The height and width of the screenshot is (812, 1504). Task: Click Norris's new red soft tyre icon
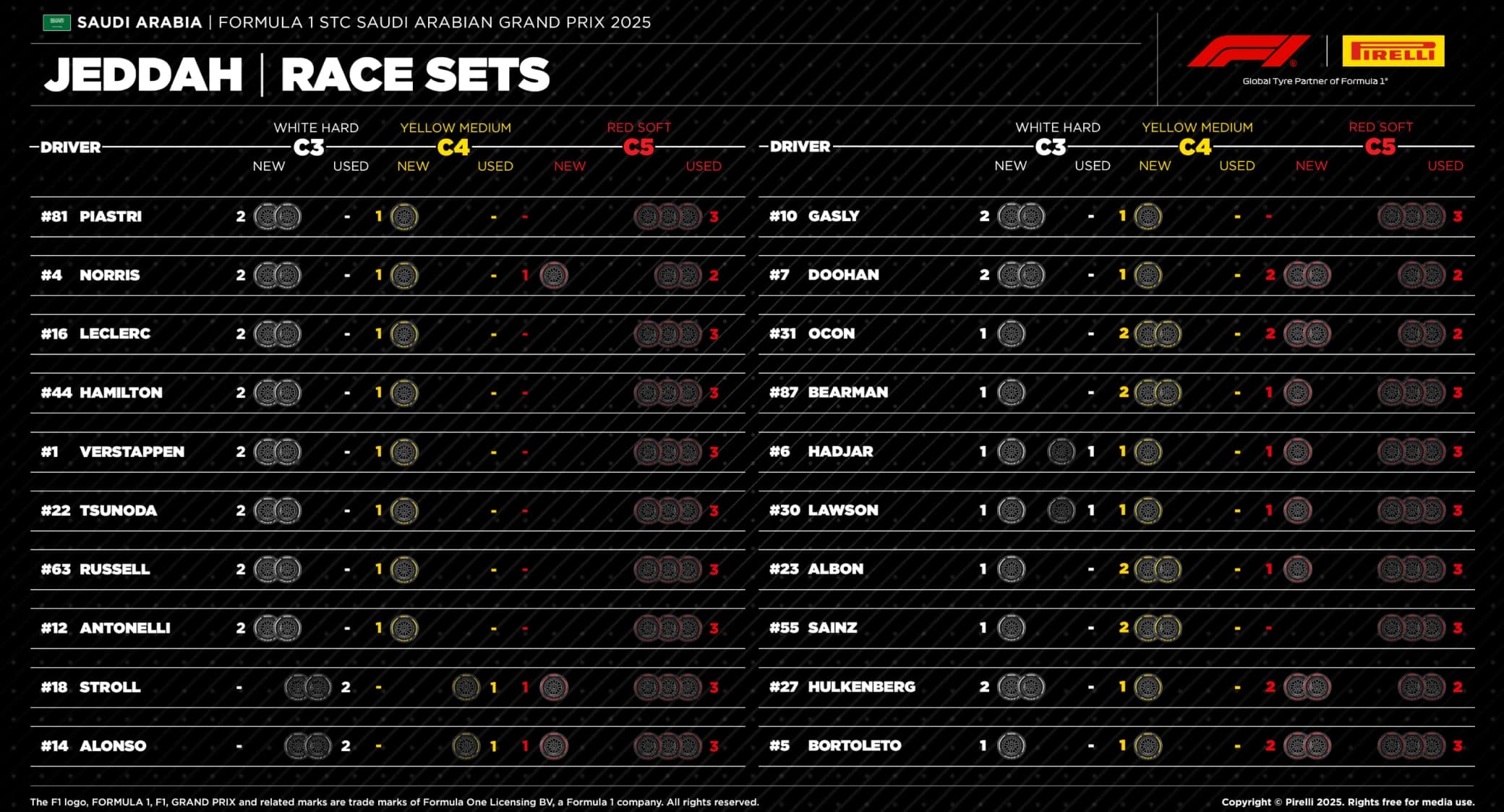point(554,275)
